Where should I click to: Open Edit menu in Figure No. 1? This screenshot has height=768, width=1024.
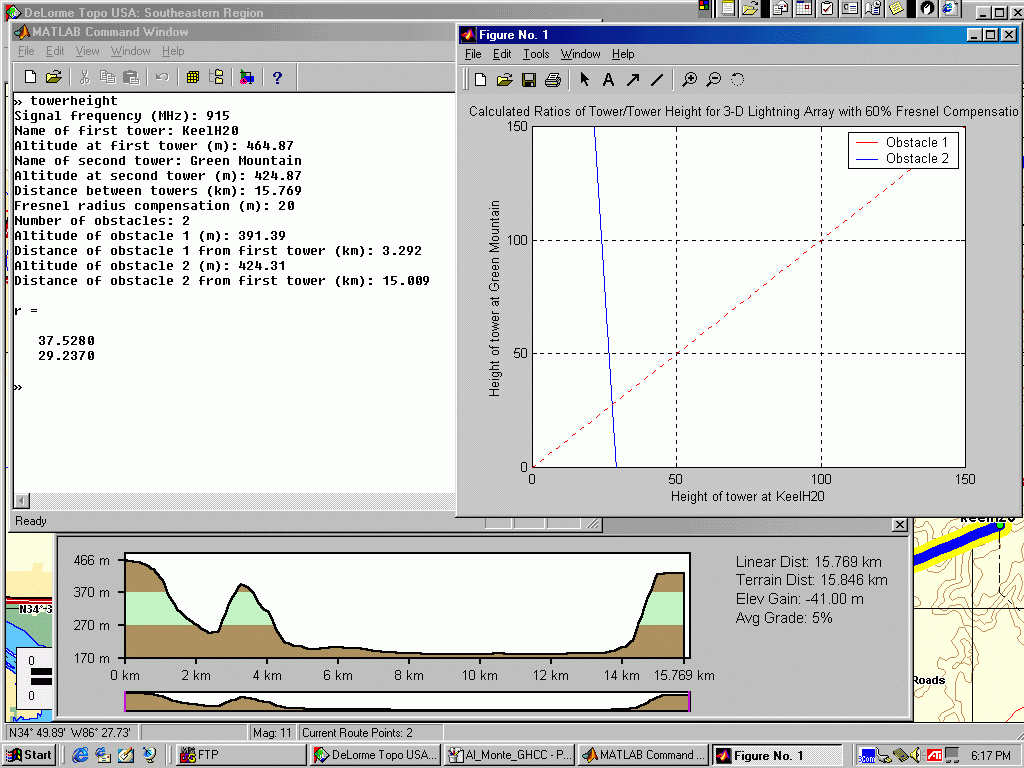[502, 54]
